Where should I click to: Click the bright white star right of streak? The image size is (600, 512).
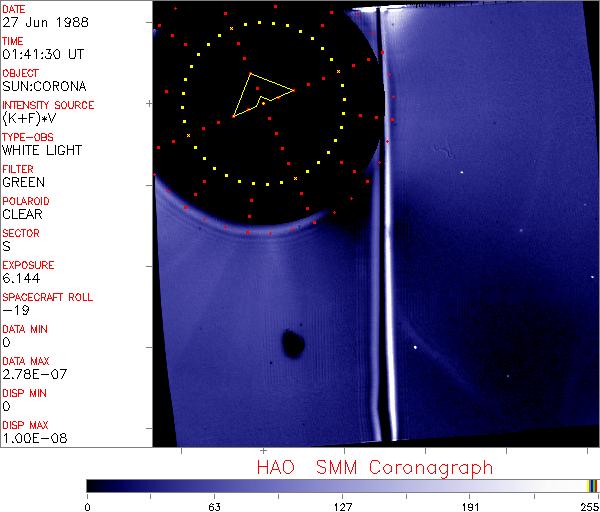coord(415,348)
